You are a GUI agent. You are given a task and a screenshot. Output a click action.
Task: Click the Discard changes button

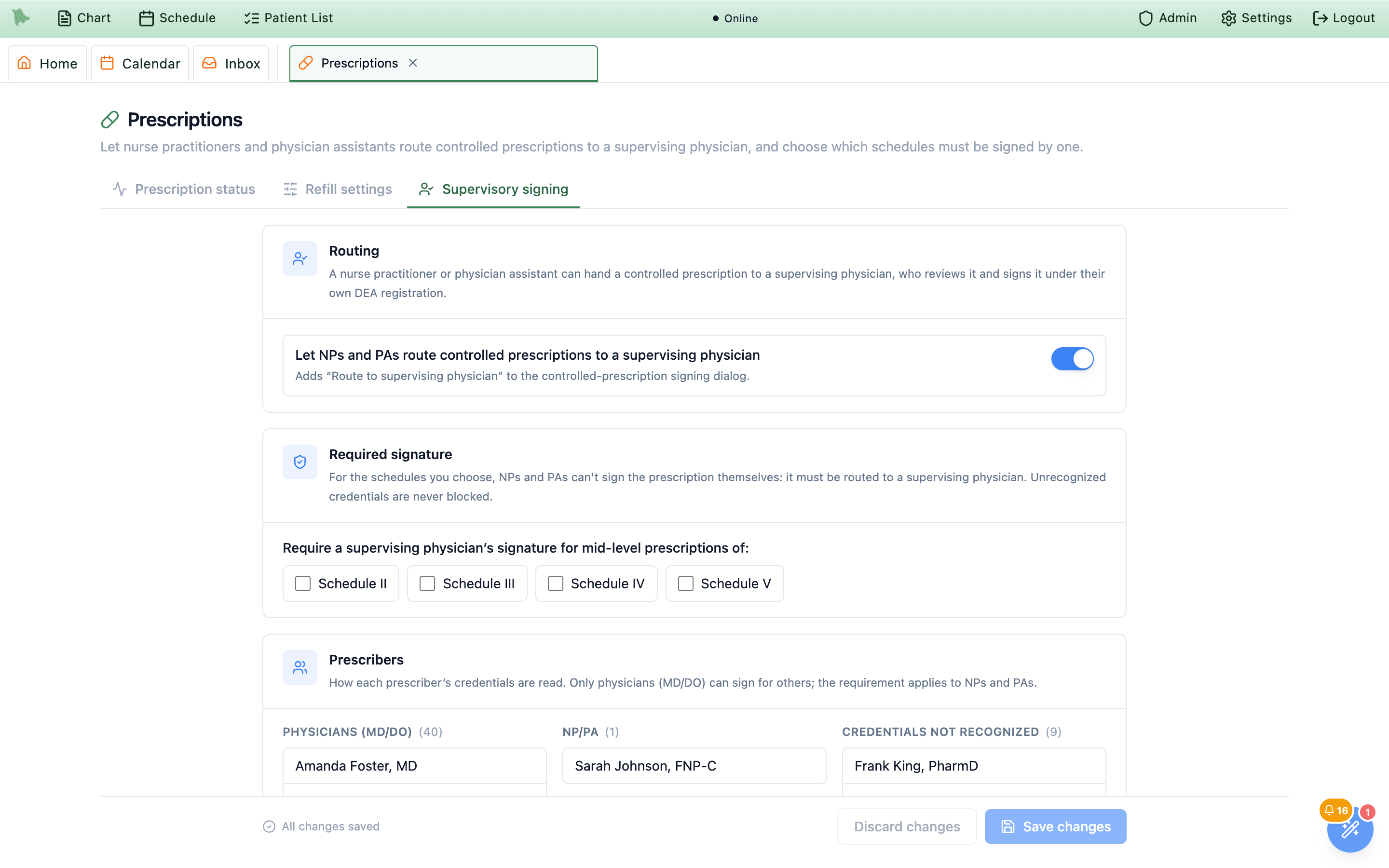907,826
